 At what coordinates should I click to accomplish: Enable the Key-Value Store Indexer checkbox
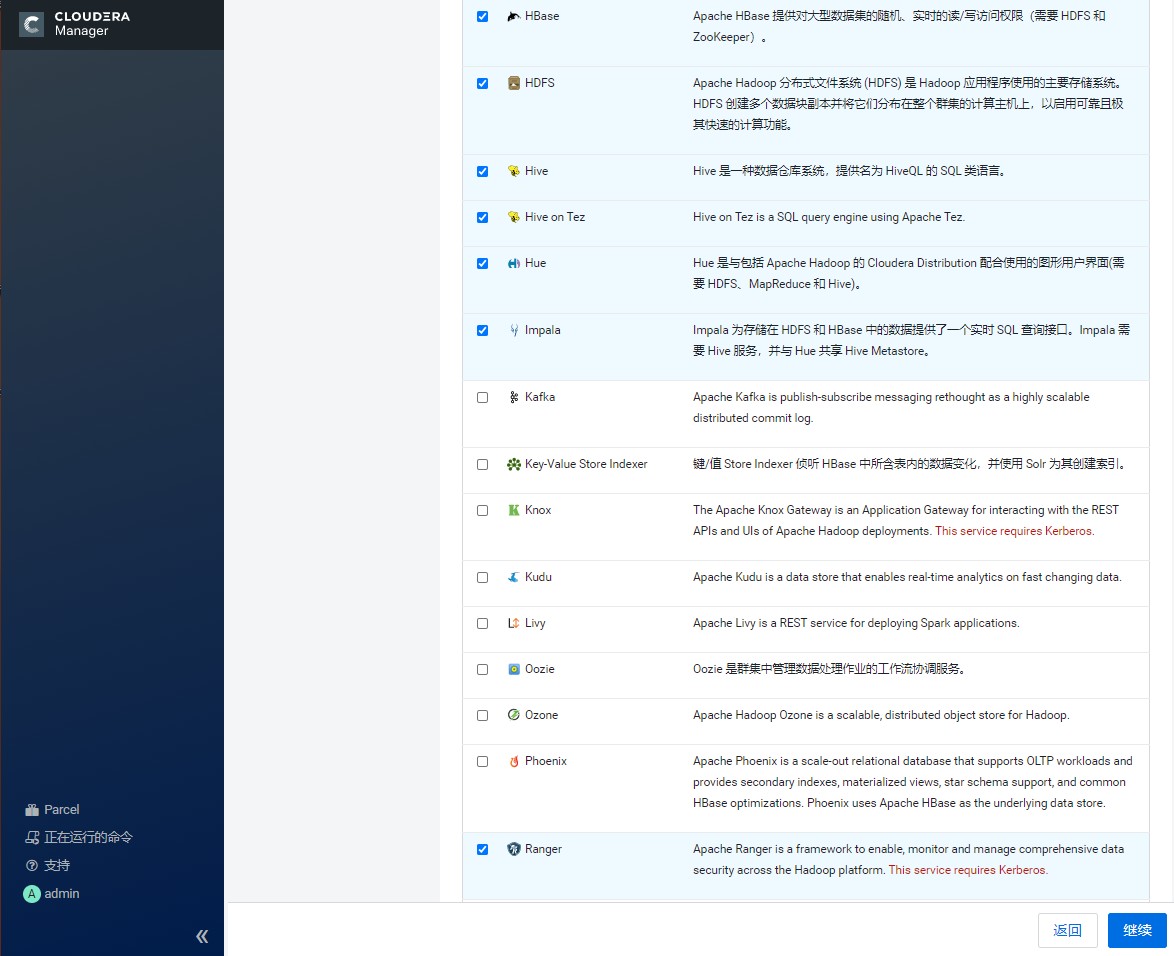pyautogui.click(x=483, y=464)
